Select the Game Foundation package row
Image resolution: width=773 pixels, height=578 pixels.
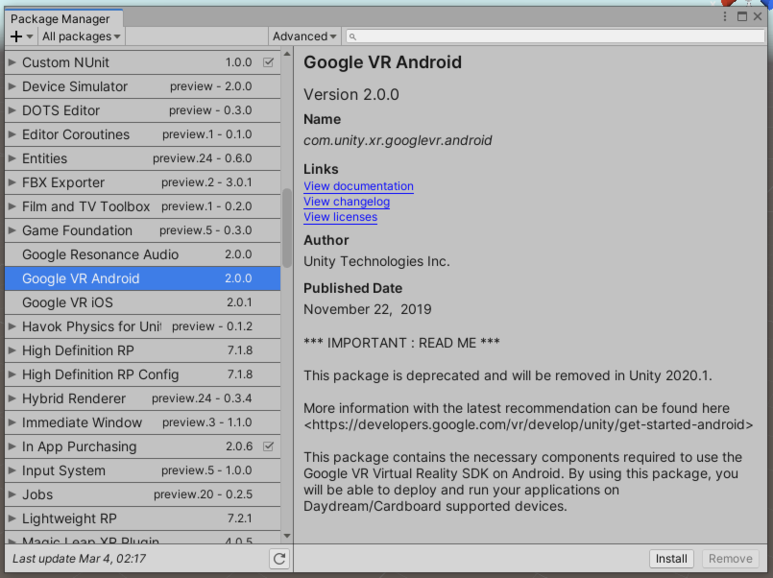pos(142,230)
